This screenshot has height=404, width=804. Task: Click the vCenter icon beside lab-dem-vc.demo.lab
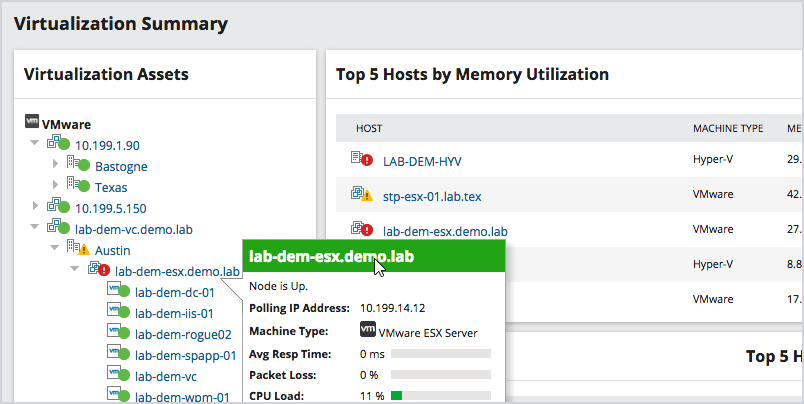(58, 226)
